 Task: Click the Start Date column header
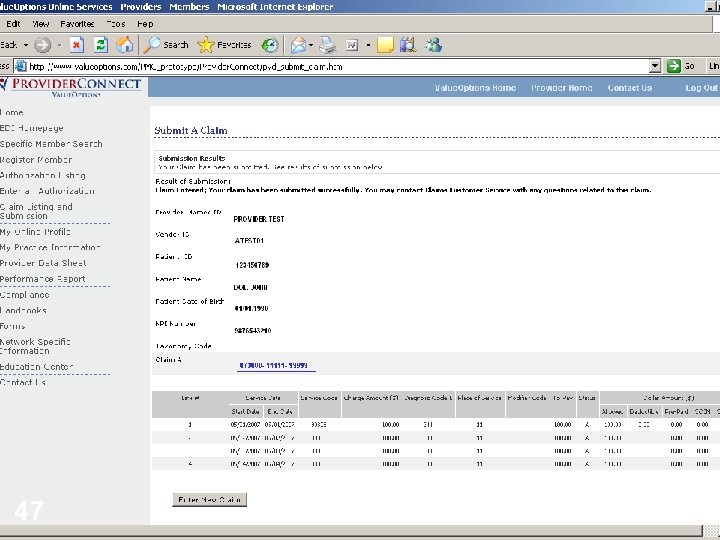click(x=246, y=411)
